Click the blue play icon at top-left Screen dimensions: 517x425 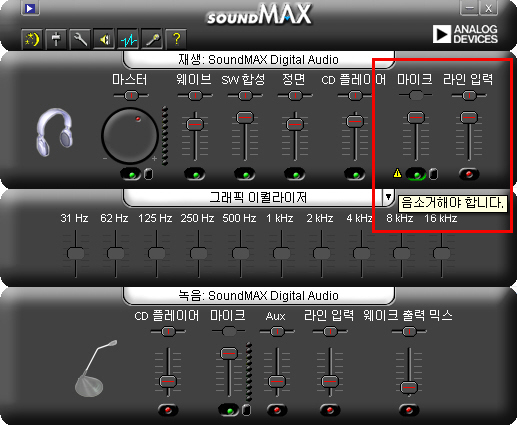pos(30,8)
